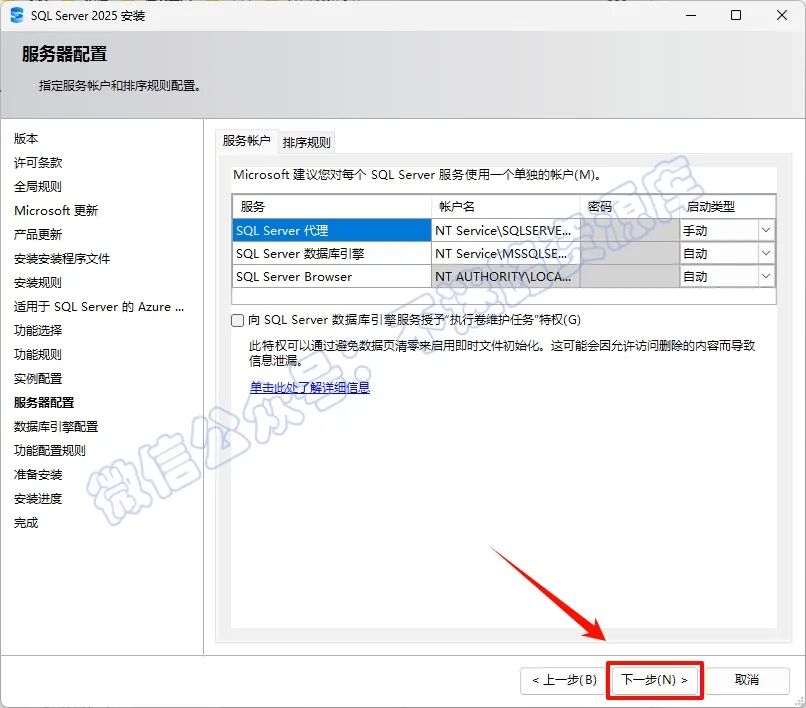The width and height of the screenshot is (806, 708).
Task: Open startup type dropdown for SQL Server Browser
Action: [765, 277]
